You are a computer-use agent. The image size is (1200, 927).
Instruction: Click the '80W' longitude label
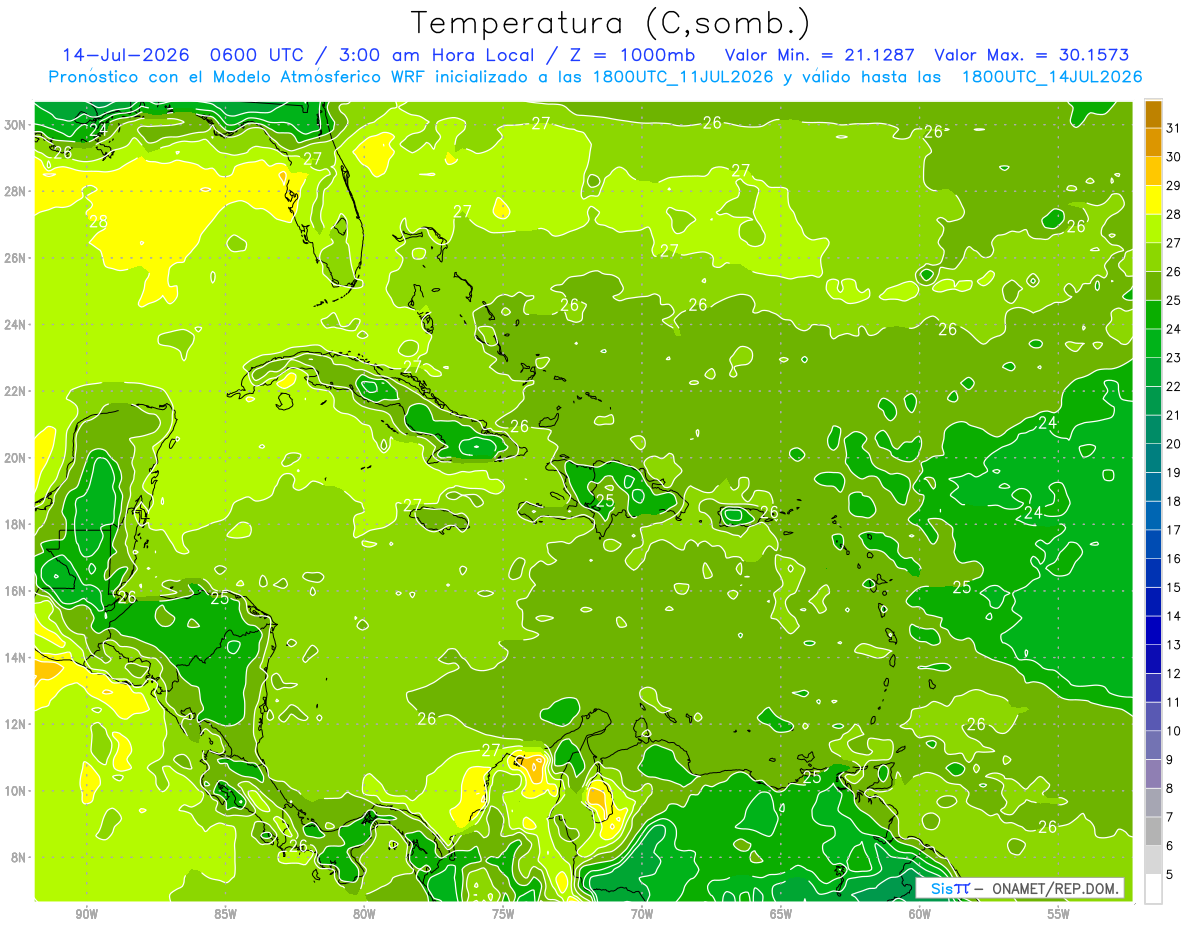[364, 914]
